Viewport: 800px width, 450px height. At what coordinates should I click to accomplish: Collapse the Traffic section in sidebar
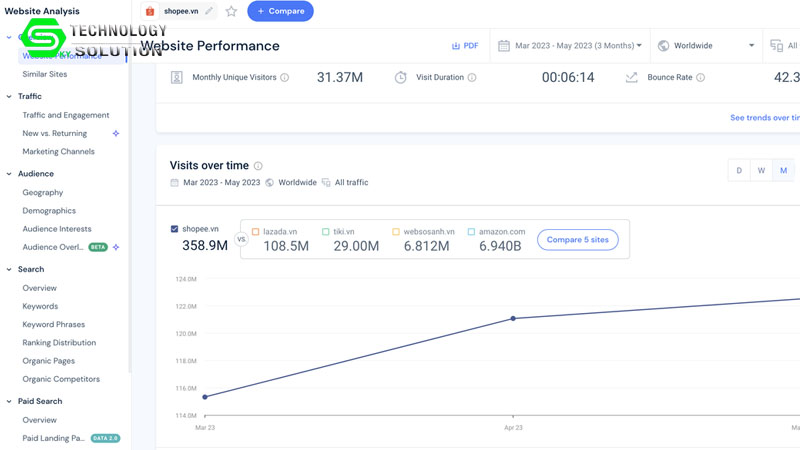pos(9,96)
